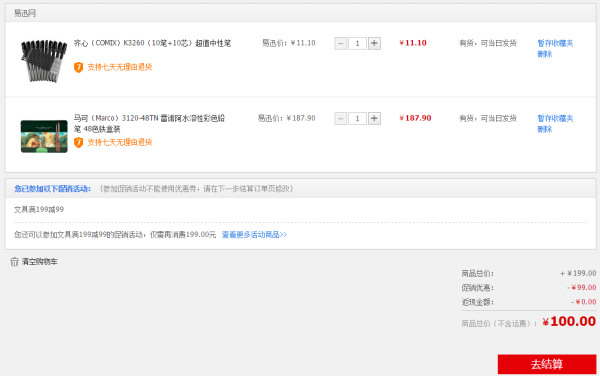600x376 pixels.
Task: Increase quantity of COMIX K3260 pens
Action: click(x=374, y=43)
